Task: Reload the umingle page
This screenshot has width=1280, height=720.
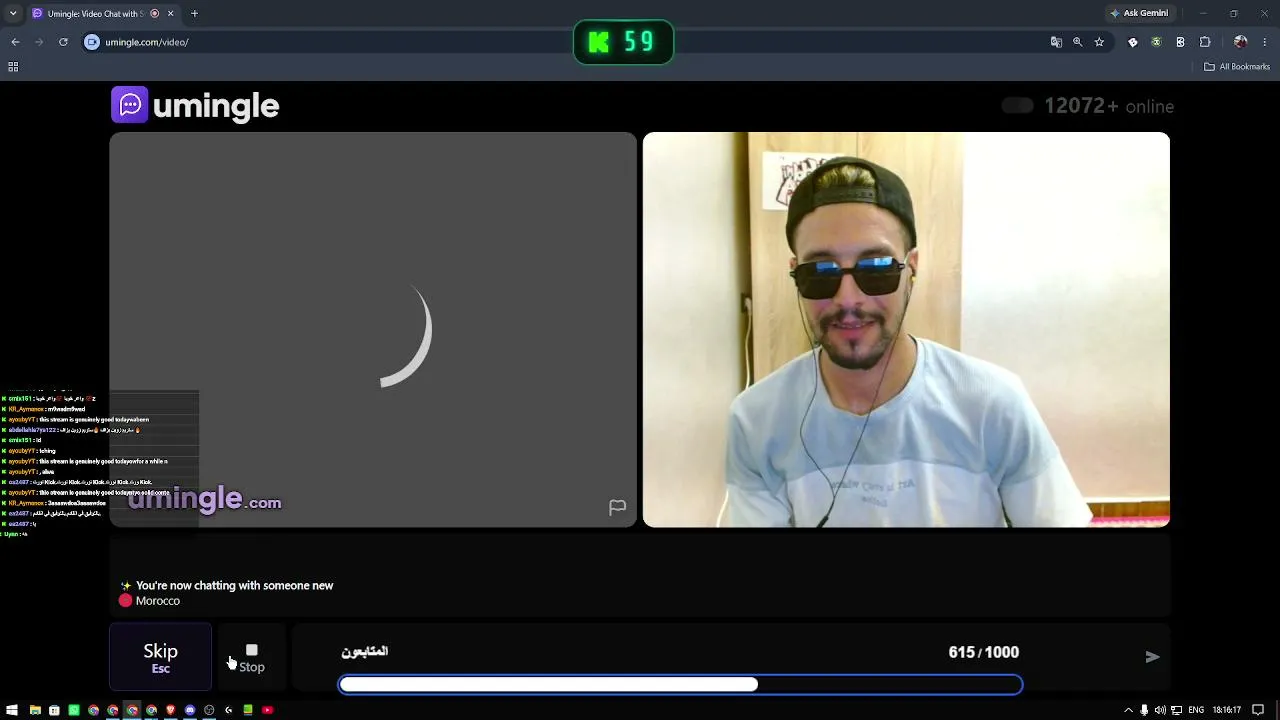Action: pyautogui.click(x=63, y=42)
